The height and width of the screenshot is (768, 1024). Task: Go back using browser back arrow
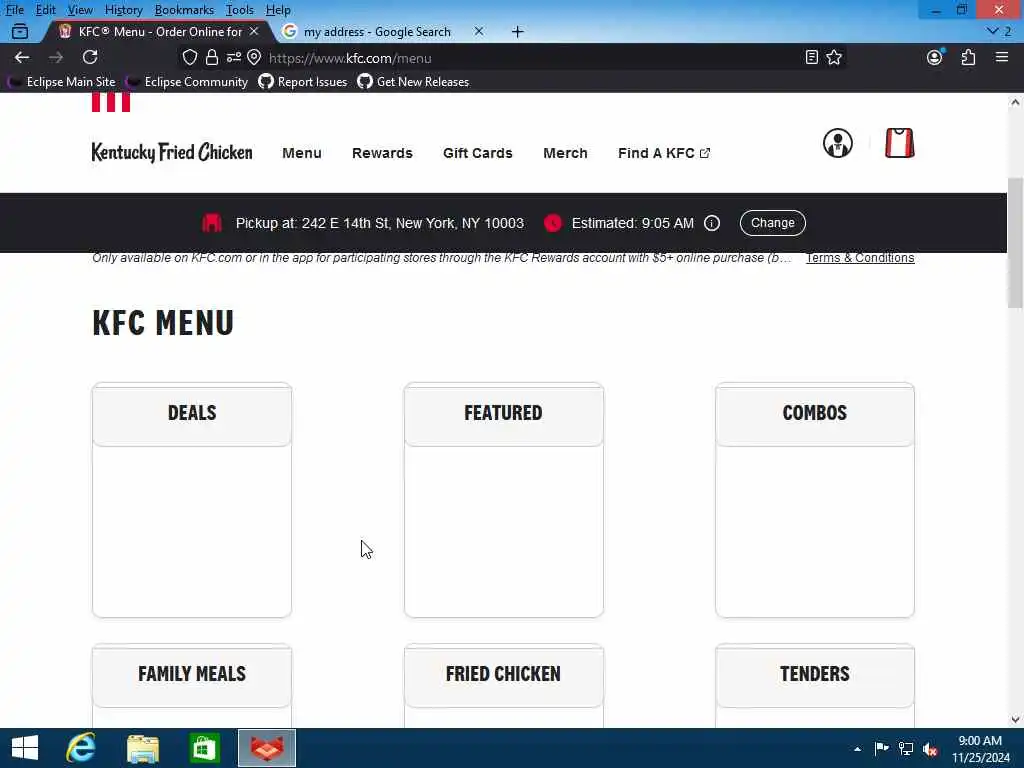click(22, 57)
